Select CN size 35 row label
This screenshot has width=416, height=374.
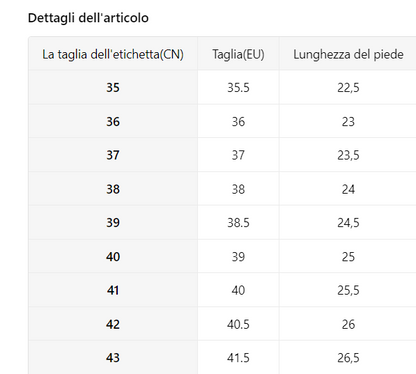tap(113, 87)
